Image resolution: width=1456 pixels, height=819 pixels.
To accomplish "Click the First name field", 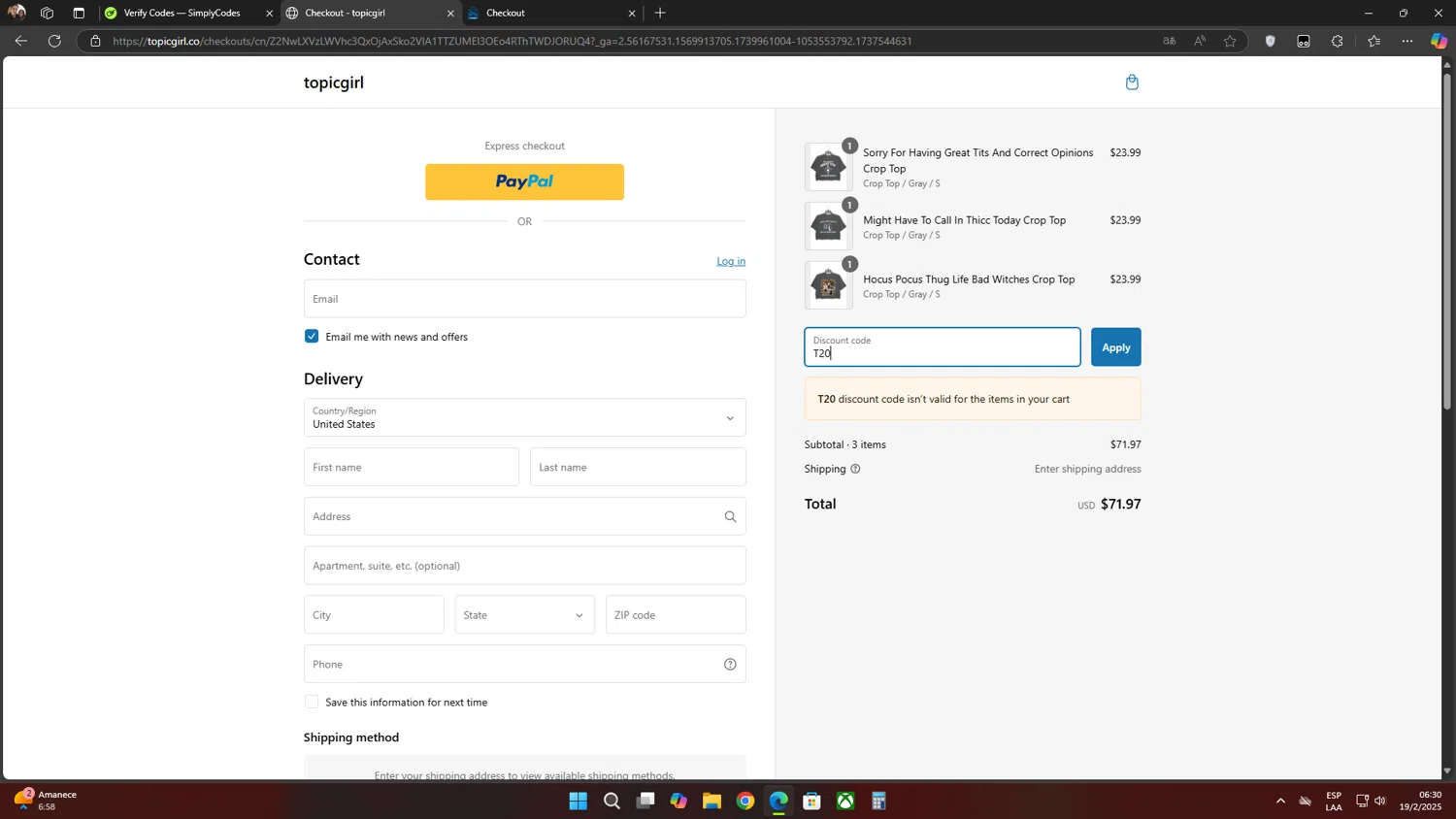I will (x=412, y=467).
